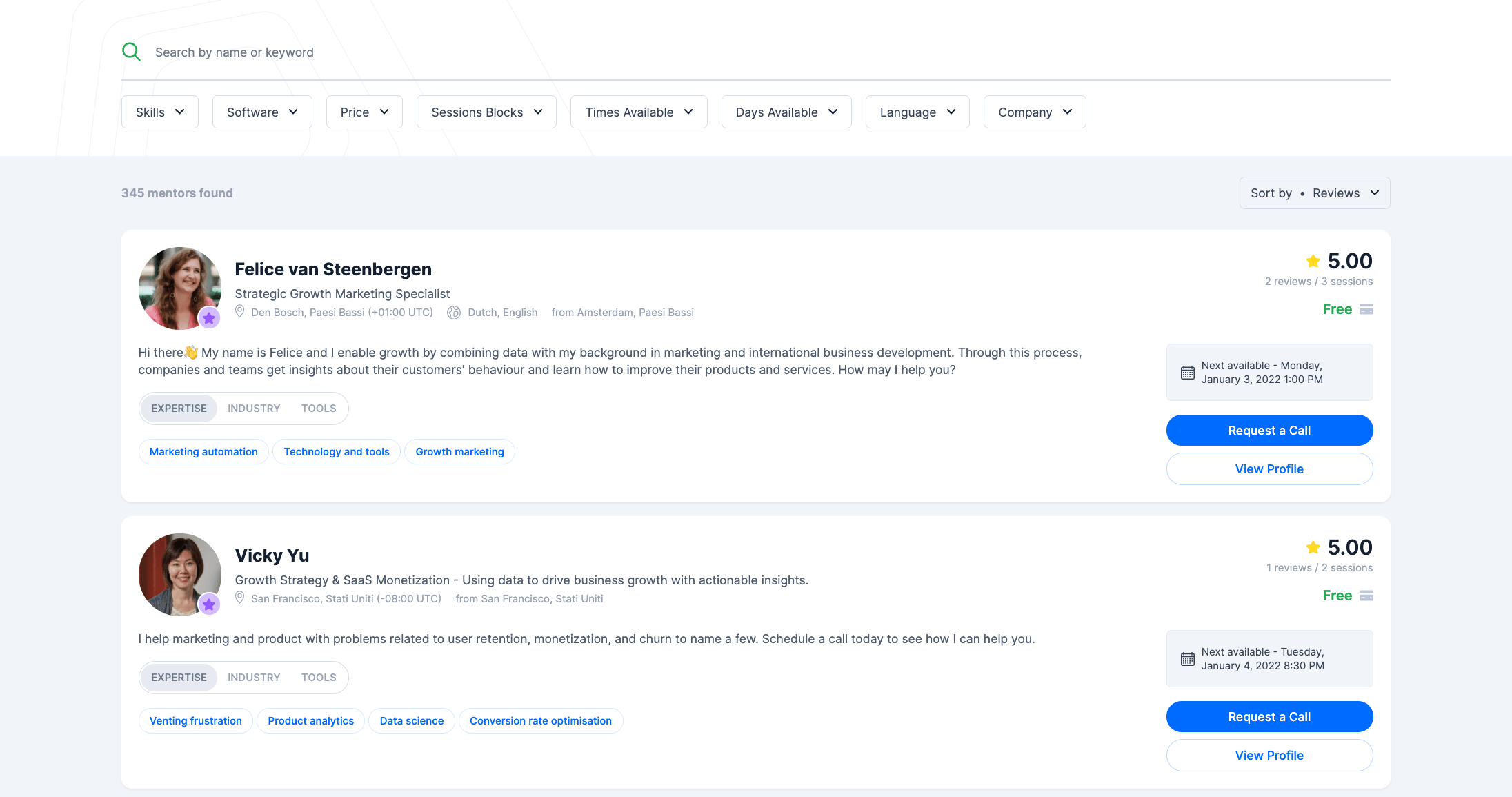The height and width of the screenshot is (797, 1512).
Task: Click Request a Call button for Felice
Action: [1270, 430]
